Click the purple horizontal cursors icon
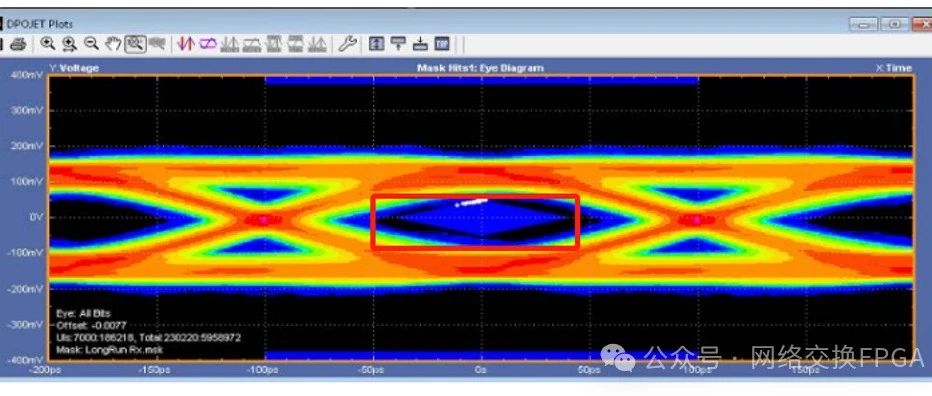 point(207,43)
